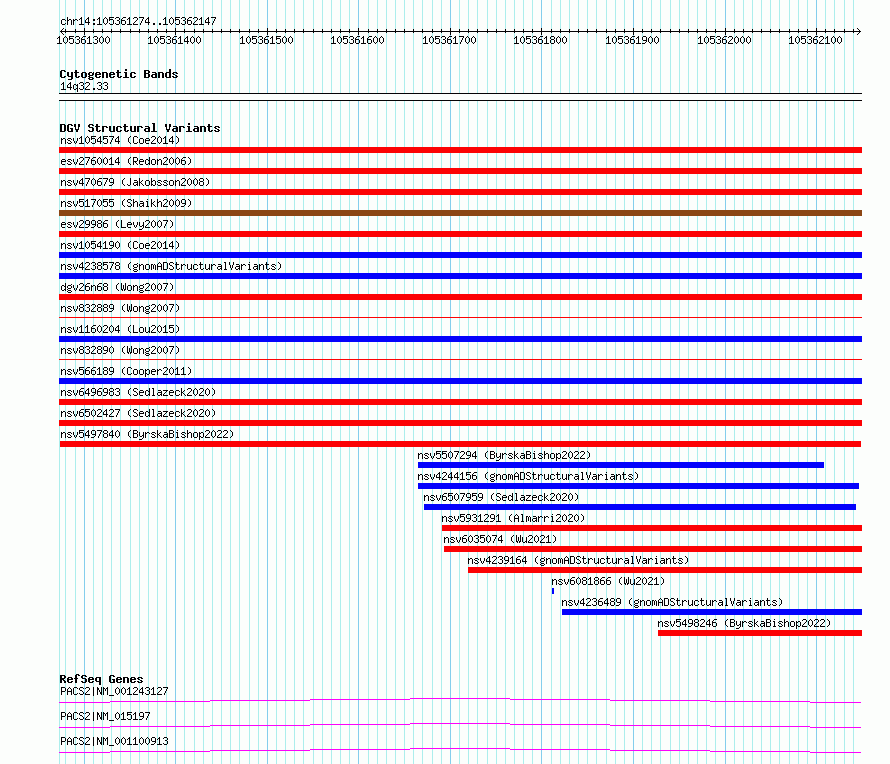Click the nsv4239164 (gnomADStructuralVariants) label

(578, 560)
